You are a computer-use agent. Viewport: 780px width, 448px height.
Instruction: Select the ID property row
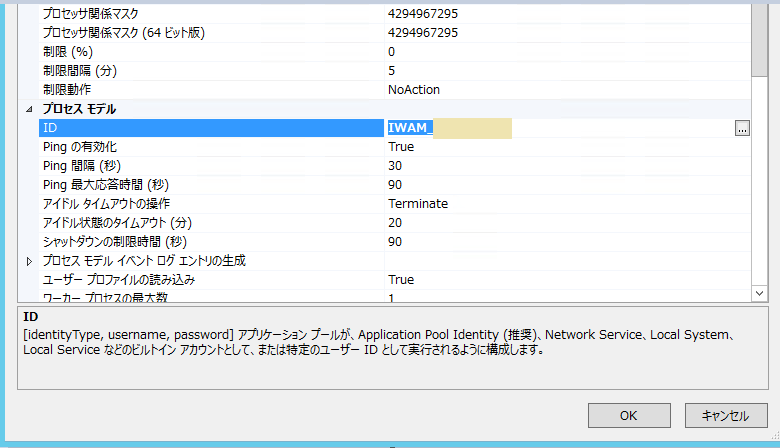(211, 128)
